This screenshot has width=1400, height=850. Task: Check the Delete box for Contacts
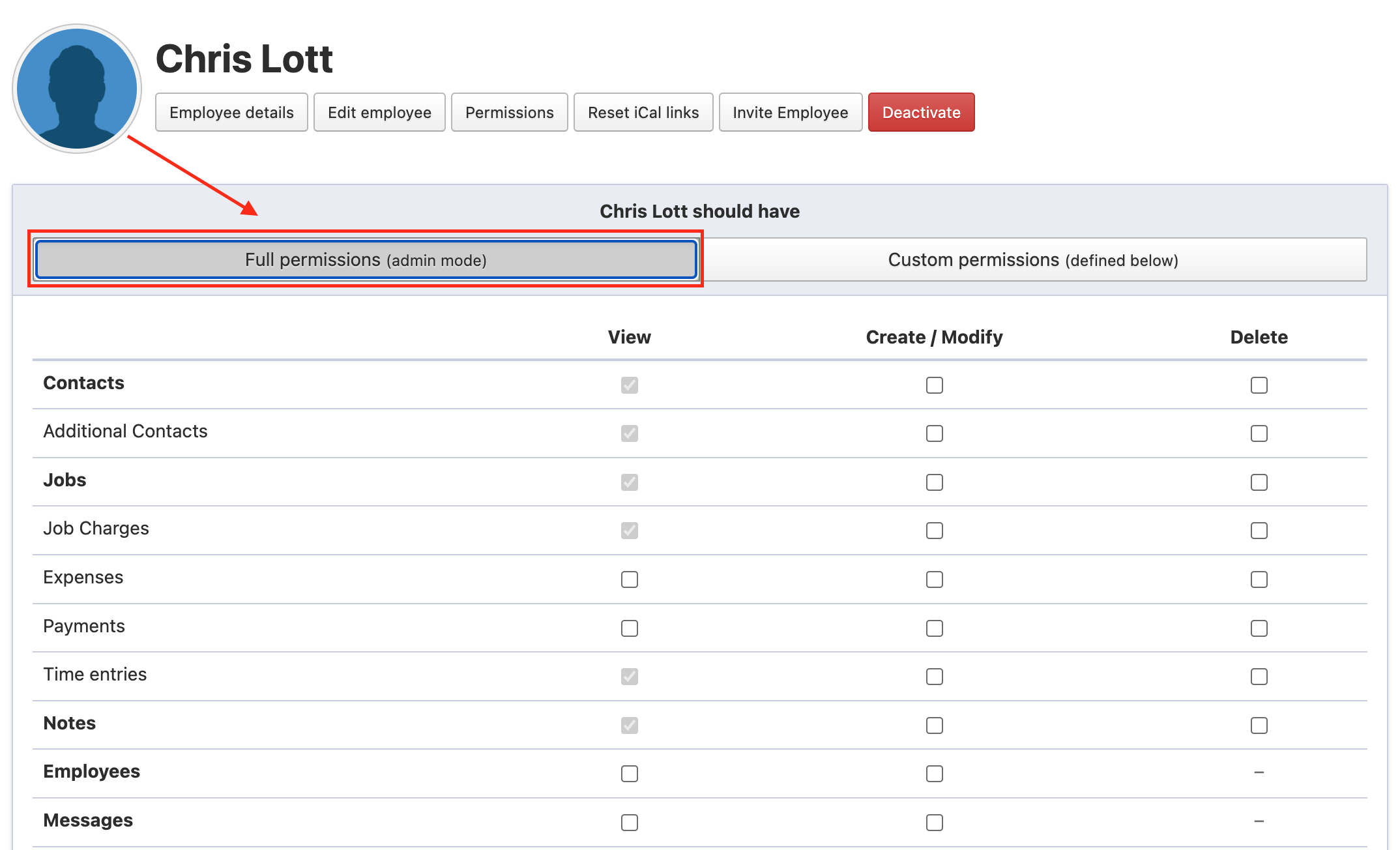[1259, 385]
